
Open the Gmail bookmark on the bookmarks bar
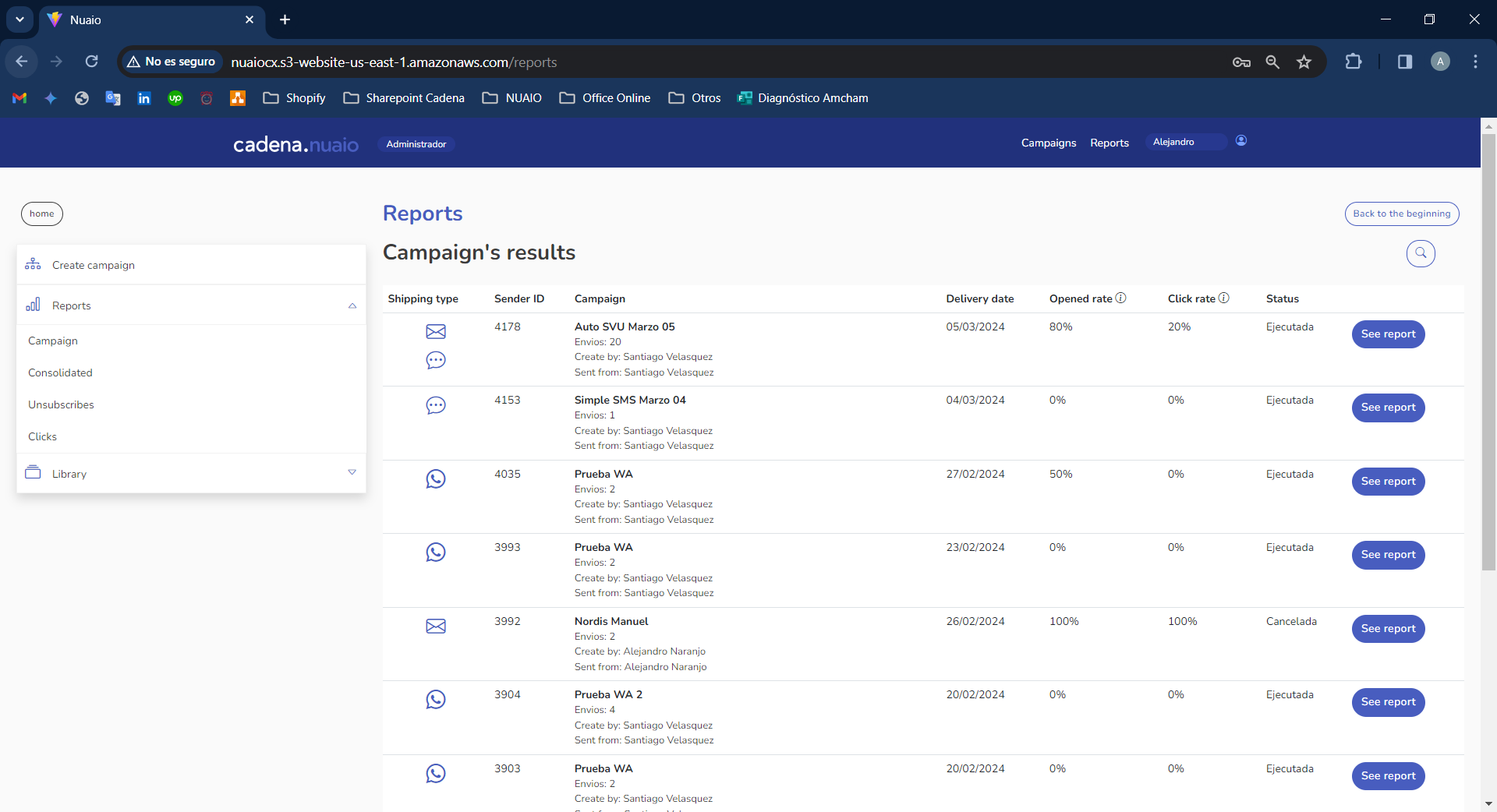(18, 98)
